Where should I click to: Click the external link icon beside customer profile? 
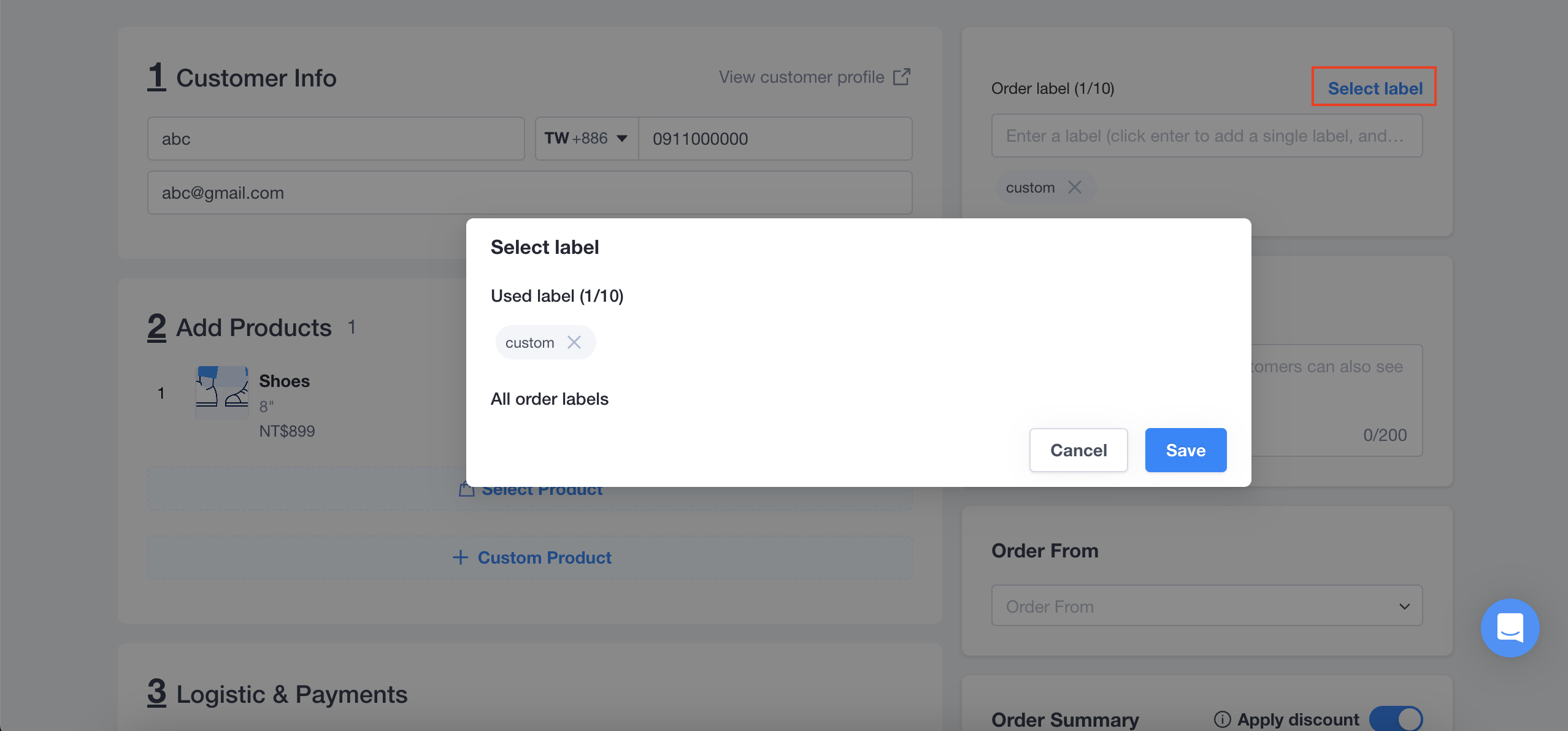point(901,77)
